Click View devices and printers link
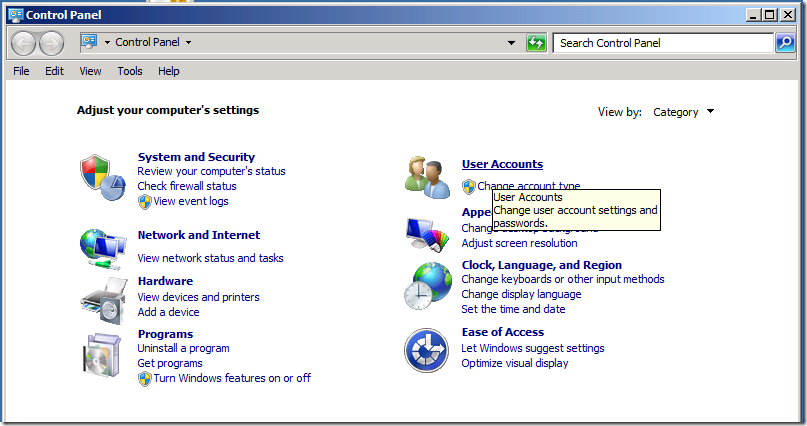This screenshot has width=807, height=426. (198, 297)
